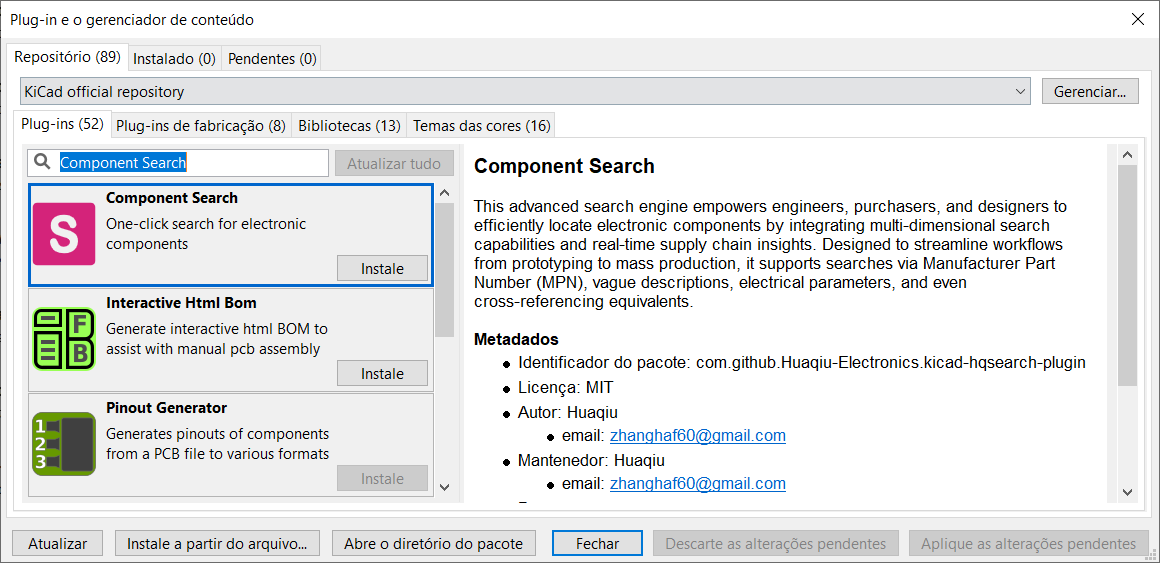Select the Component Search list entry title

pos(172,198)
